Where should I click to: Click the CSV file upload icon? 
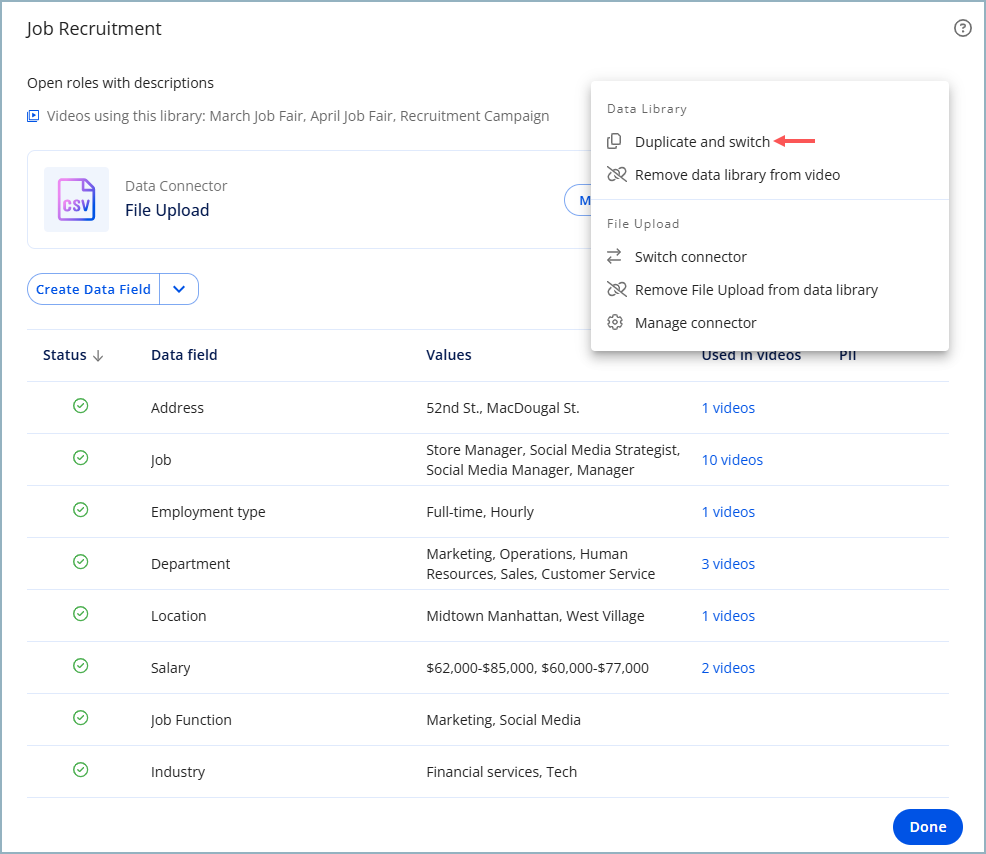click(x=76, y=199)
